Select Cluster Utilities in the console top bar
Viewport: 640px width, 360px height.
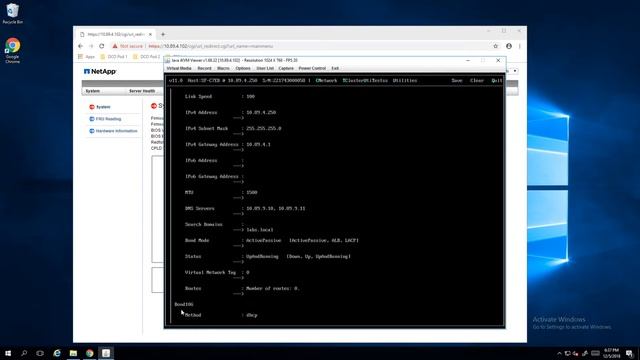tap(365, 80)
